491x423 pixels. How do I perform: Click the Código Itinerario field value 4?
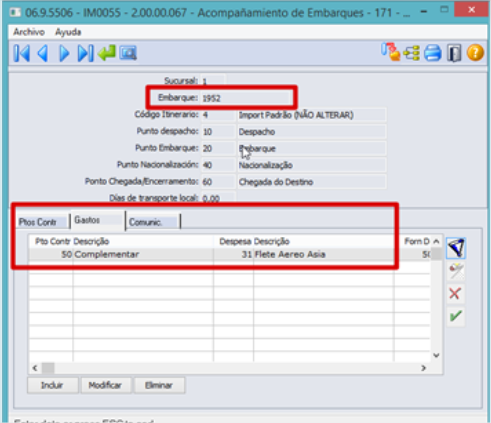[218, 115]
